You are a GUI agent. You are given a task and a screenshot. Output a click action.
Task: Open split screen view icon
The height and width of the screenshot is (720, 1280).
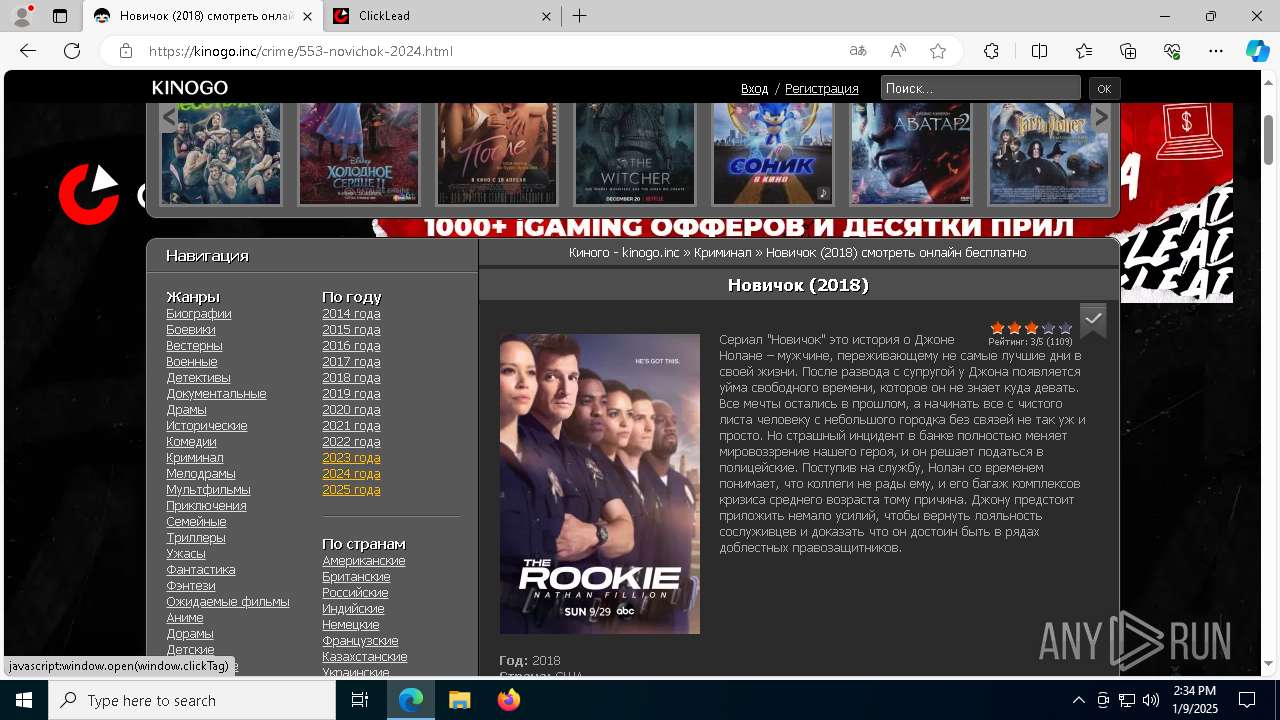click(1039, 51)
